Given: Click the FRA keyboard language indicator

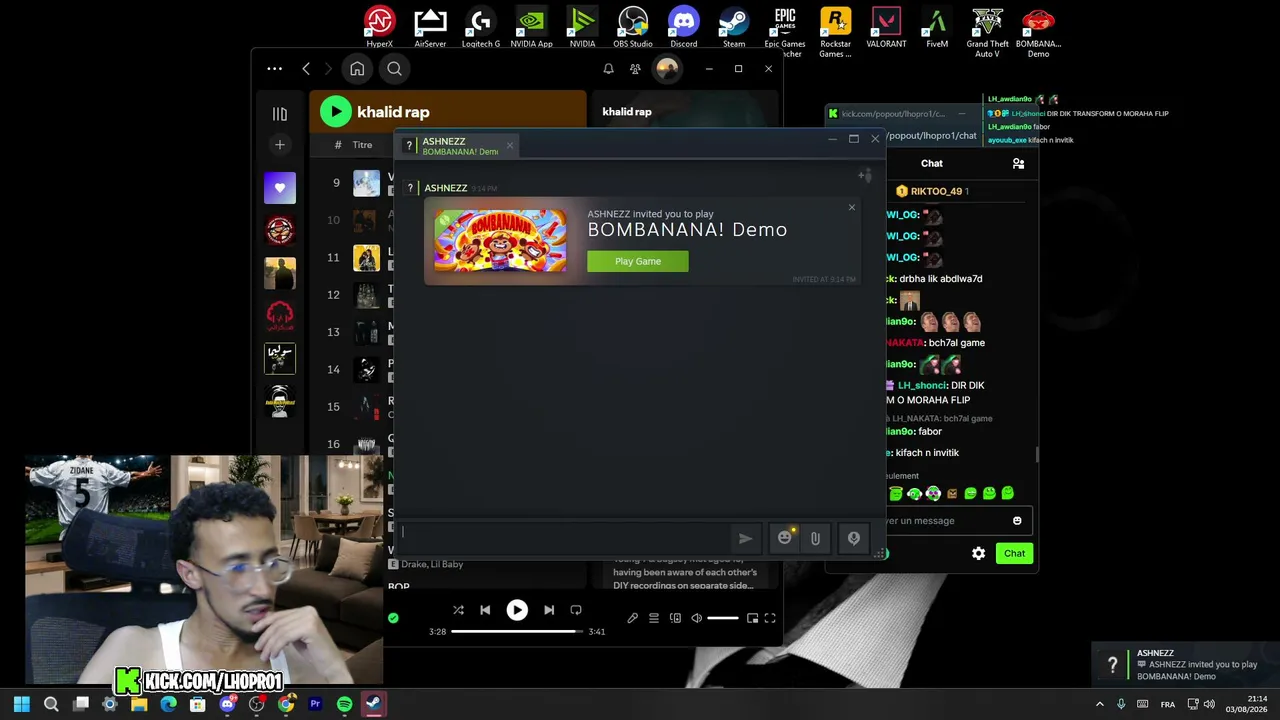Looking at the screenshot, I should [x=1168, y=704].
